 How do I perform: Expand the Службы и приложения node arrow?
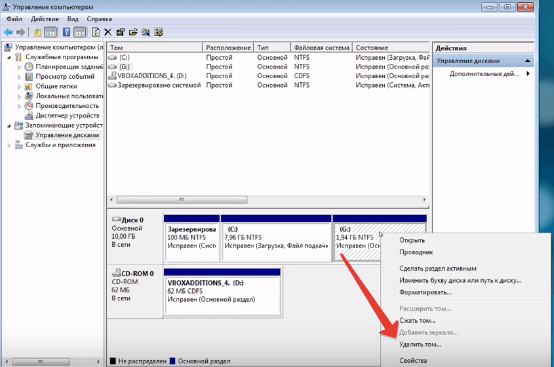(9, 145)
